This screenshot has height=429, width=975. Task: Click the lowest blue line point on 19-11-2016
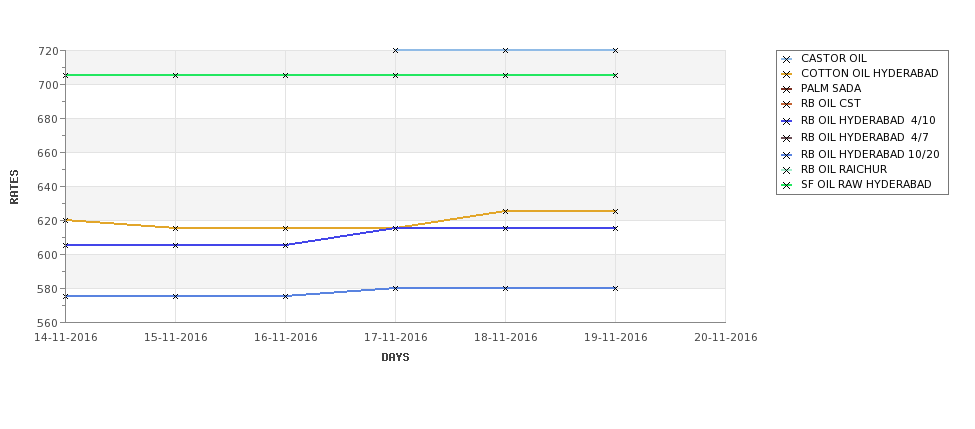click(616, 288)
